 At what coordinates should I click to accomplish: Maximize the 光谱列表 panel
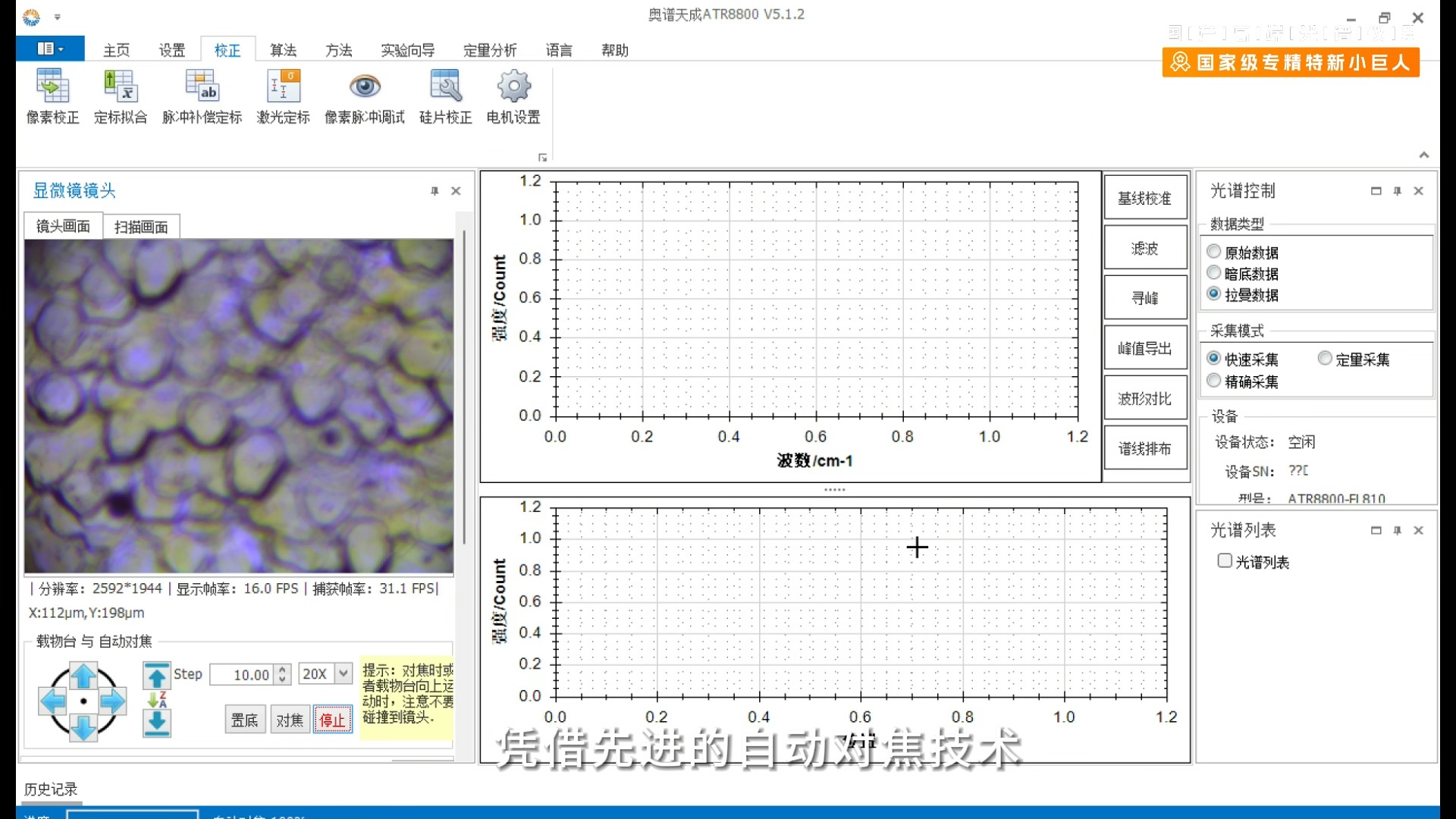click(1376, 530)
